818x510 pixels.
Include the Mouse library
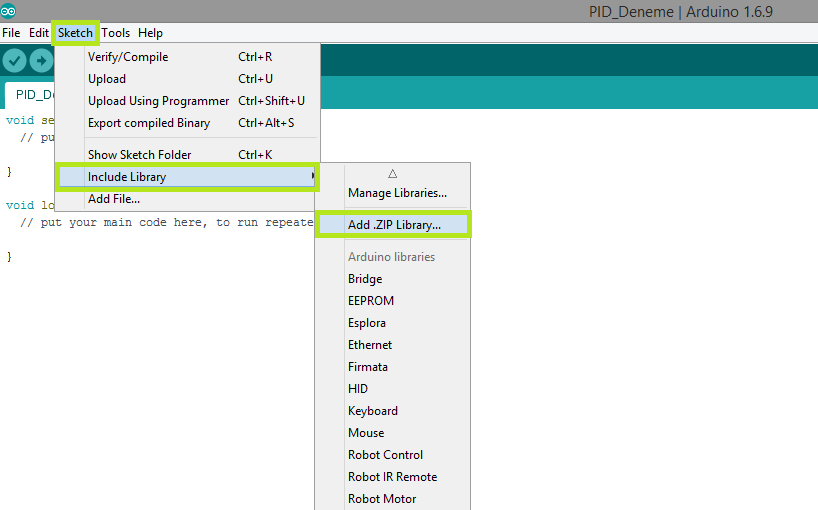[x=393, y=433]
